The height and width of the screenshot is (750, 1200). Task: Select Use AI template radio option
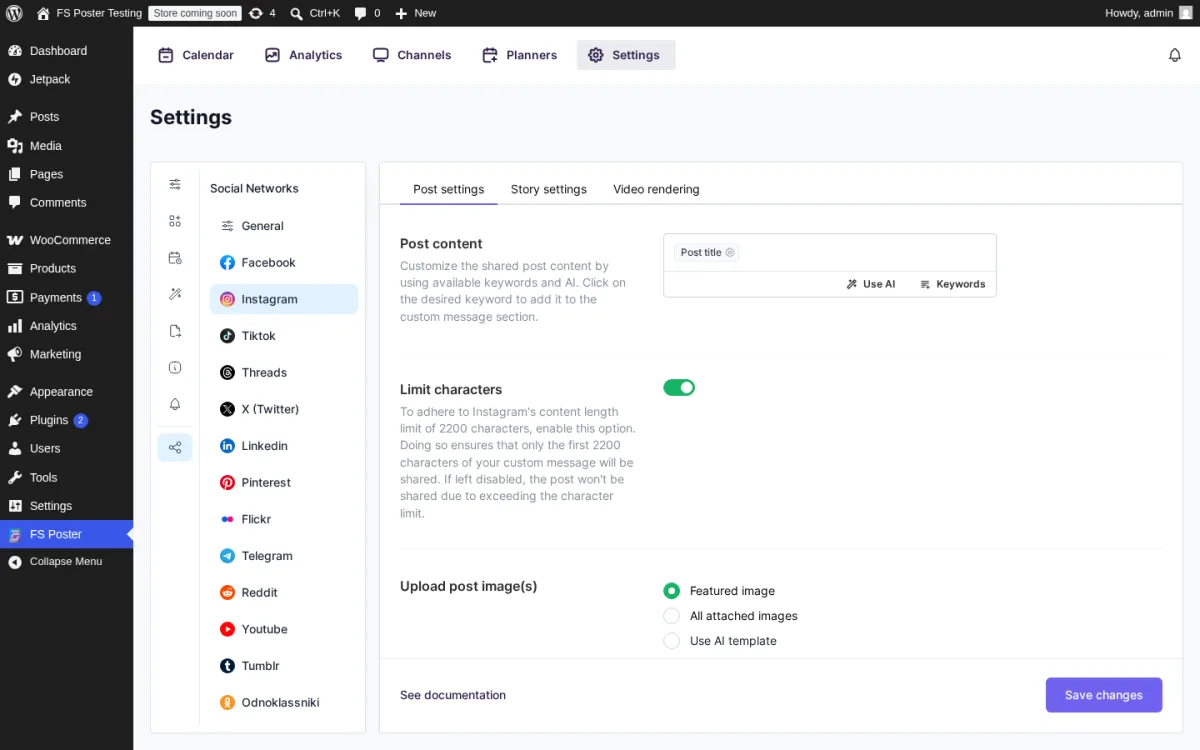pyautogui.click(x=671, y=641)
